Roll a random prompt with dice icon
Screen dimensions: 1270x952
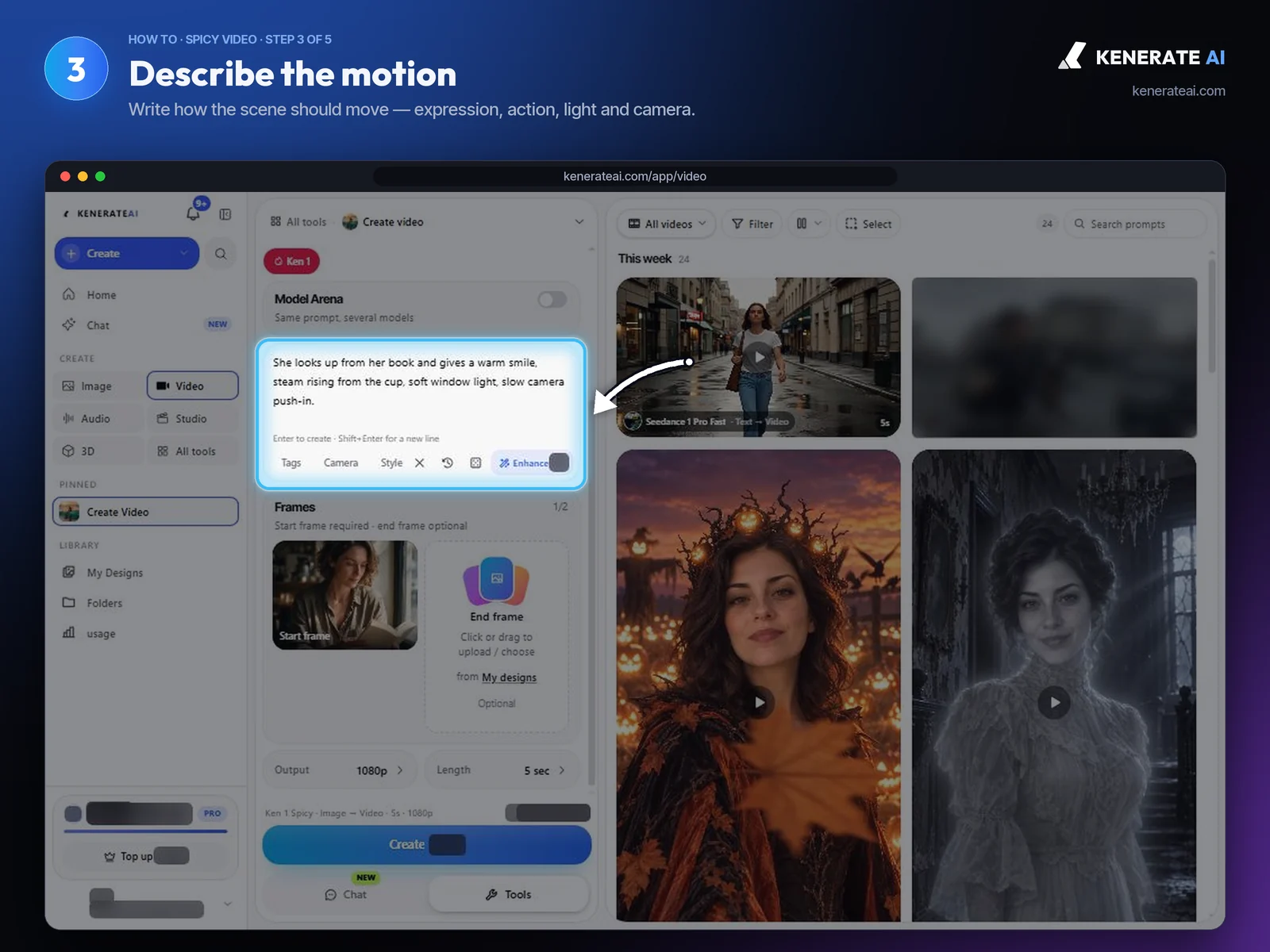(x=475, y=463)
